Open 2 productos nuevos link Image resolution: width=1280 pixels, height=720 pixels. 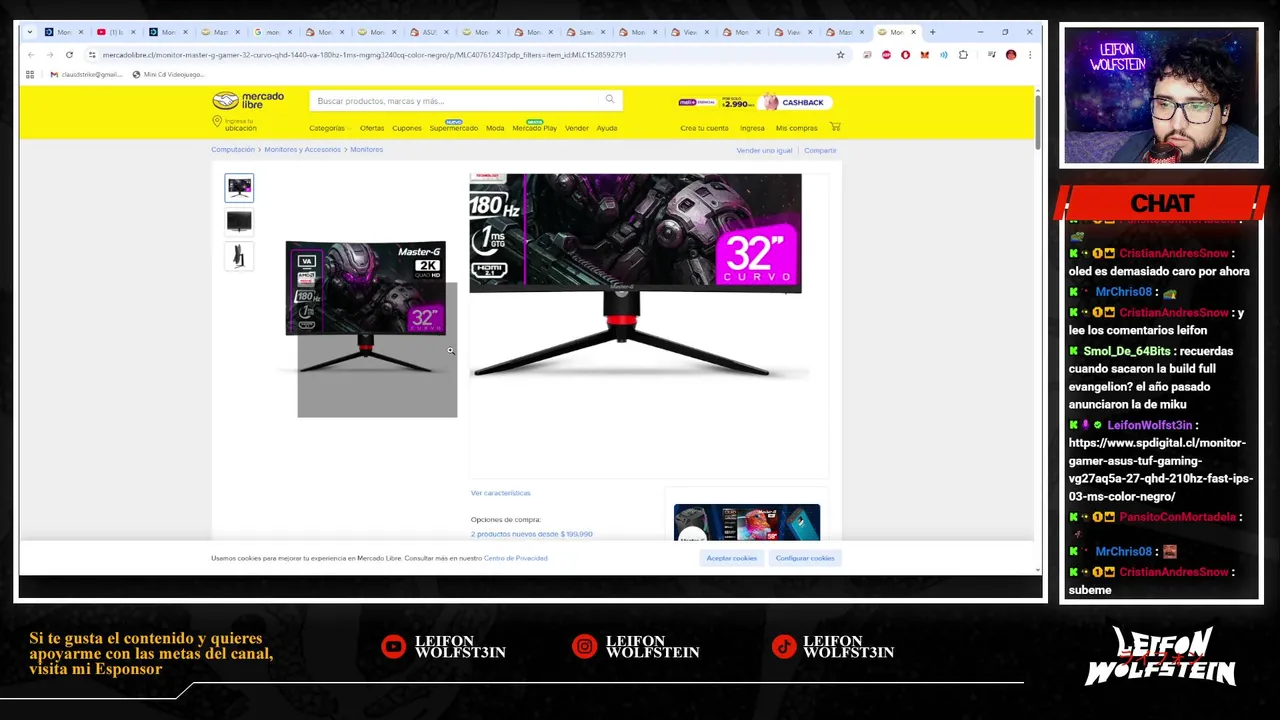[x=532, y=534]
